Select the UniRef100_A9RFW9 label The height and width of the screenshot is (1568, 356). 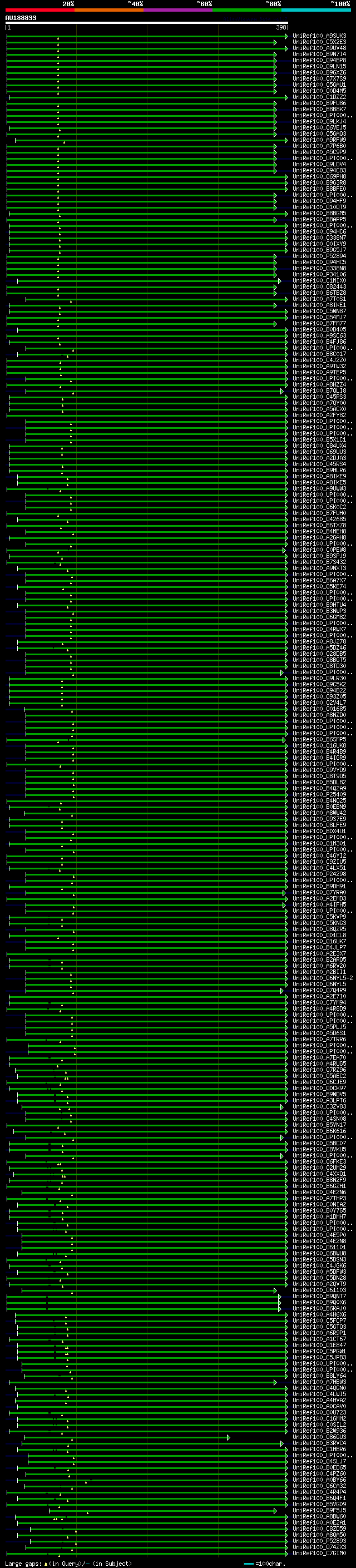tap(319, 140)
